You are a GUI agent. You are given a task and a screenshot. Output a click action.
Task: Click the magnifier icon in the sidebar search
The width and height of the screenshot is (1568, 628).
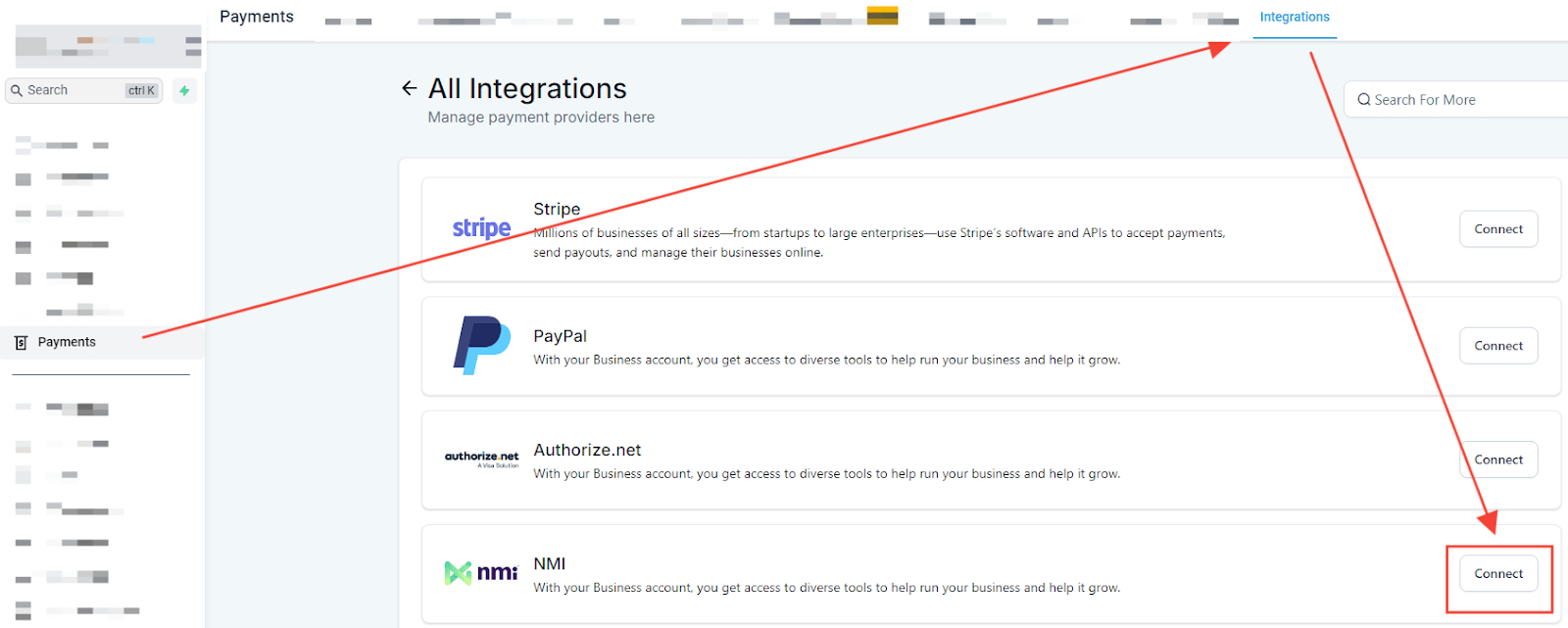point(17,91)
